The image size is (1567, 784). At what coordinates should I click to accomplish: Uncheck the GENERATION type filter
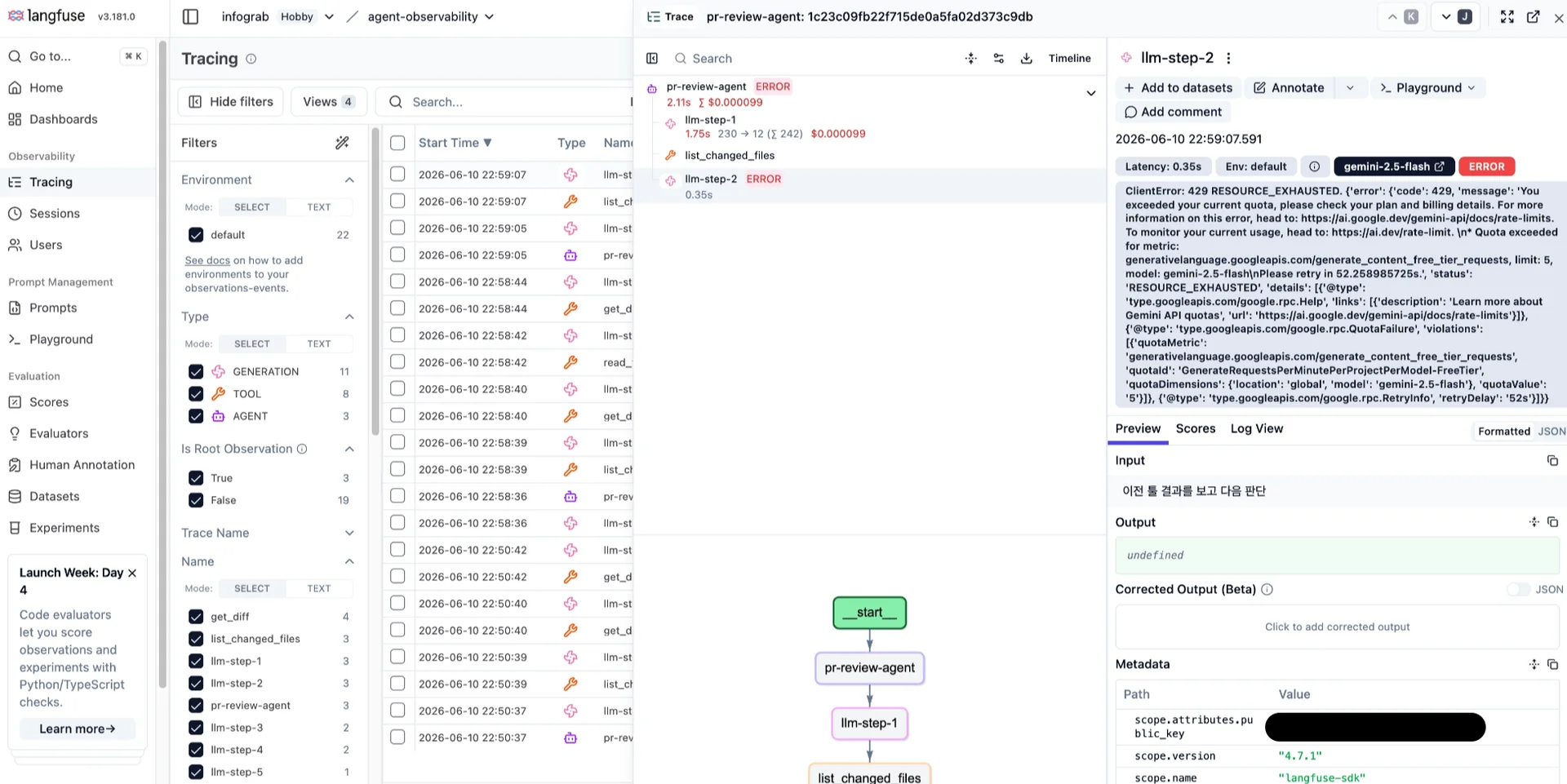point(196,371)
